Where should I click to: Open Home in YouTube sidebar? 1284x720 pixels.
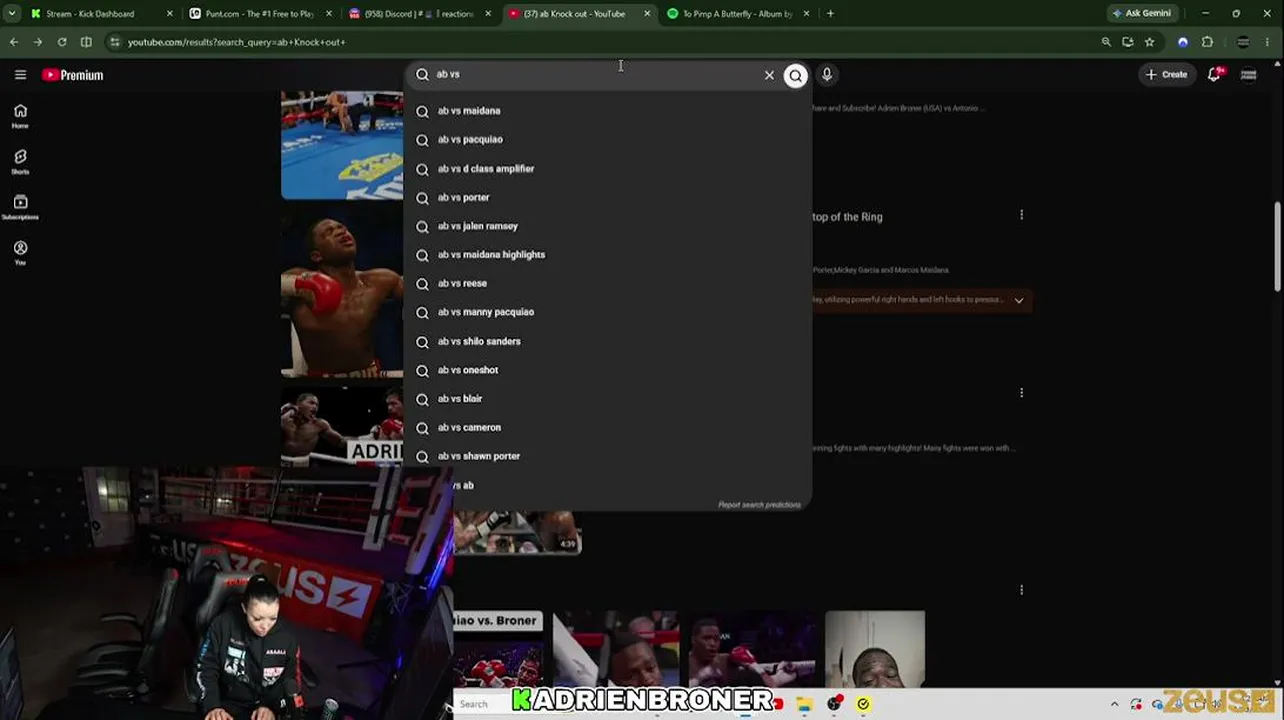tap(20, 116)
